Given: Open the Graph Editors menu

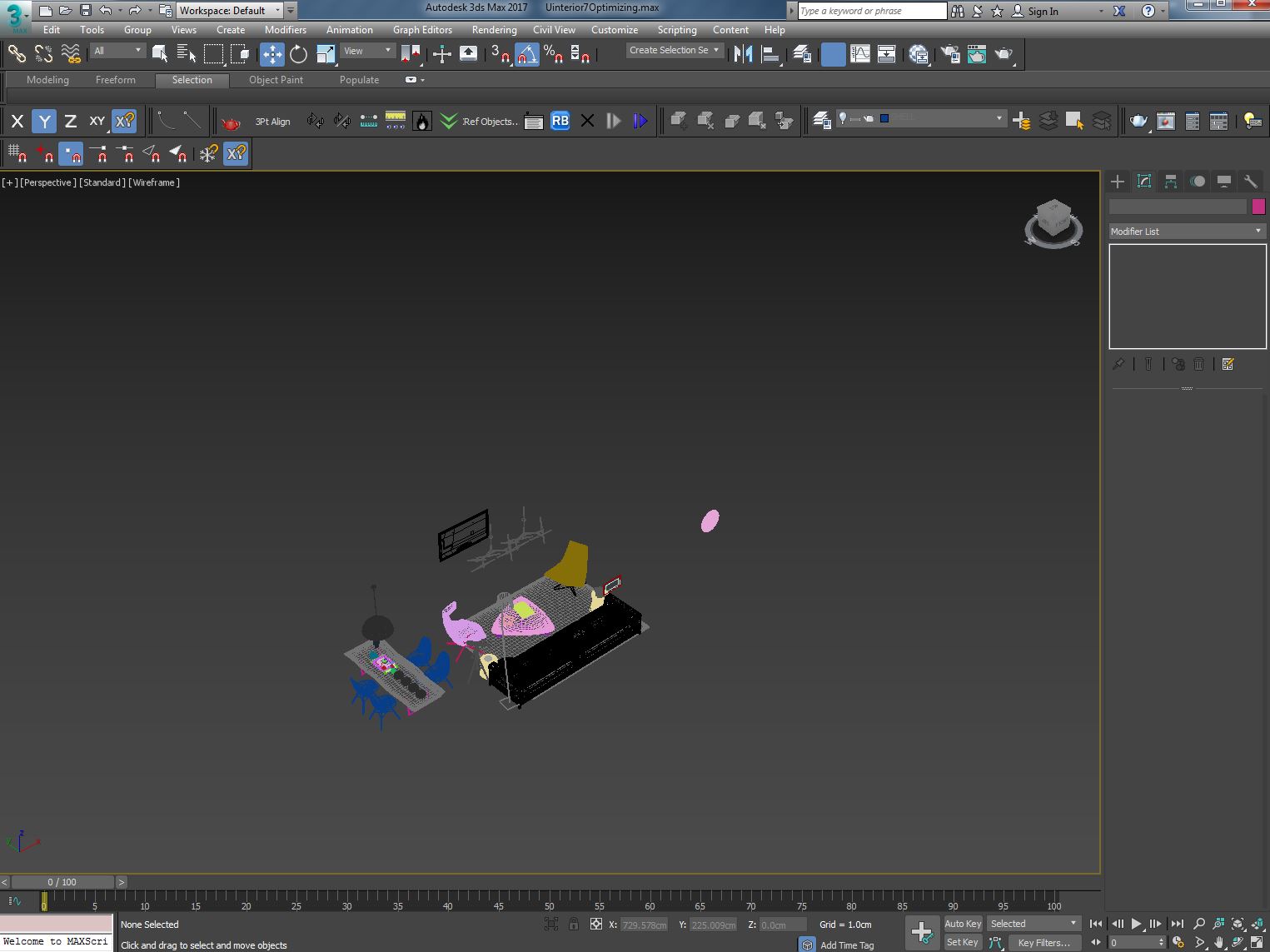Looking at the screenshot, I should click(422, 29).
